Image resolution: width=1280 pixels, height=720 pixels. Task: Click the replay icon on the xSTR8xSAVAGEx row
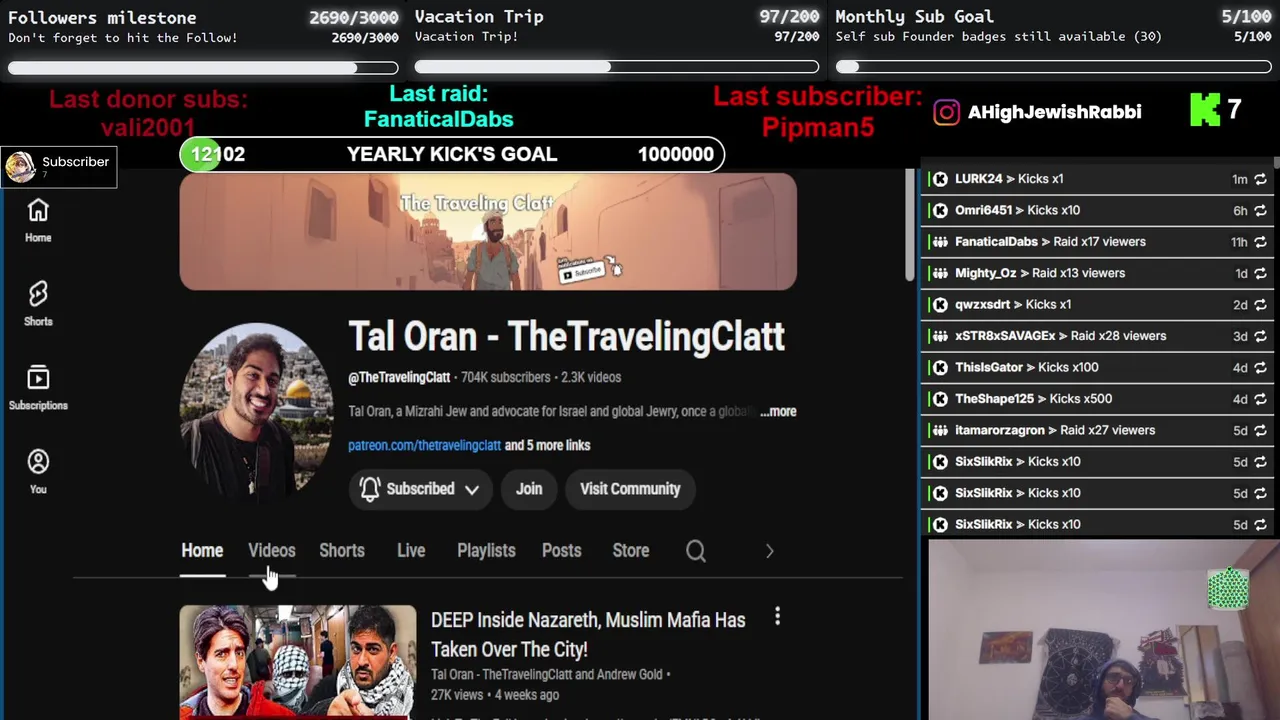(x=1260, y=336)
